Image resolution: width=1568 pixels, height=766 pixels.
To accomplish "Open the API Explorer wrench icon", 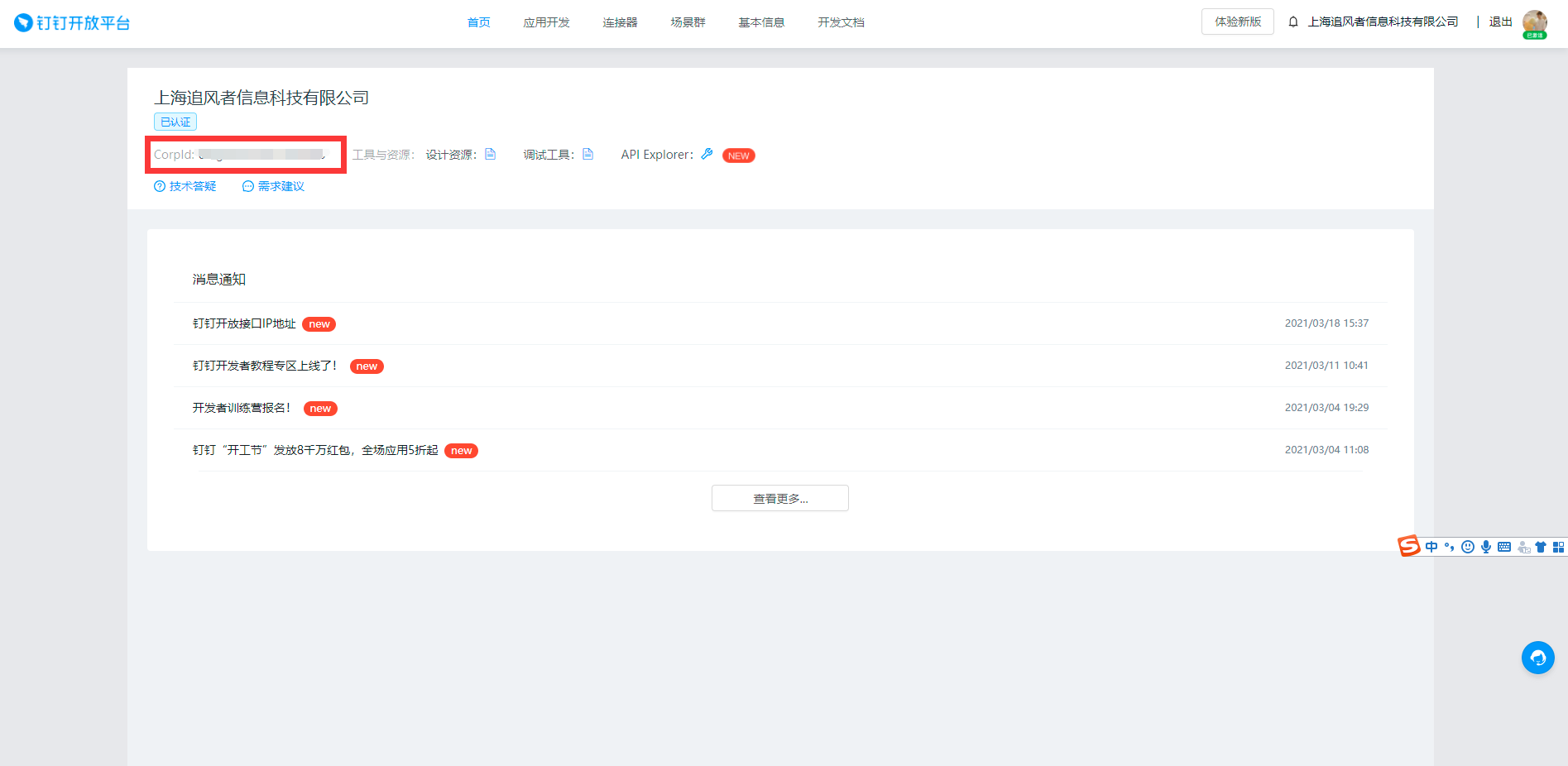I will pyautogui.click(x=707, y=154).
